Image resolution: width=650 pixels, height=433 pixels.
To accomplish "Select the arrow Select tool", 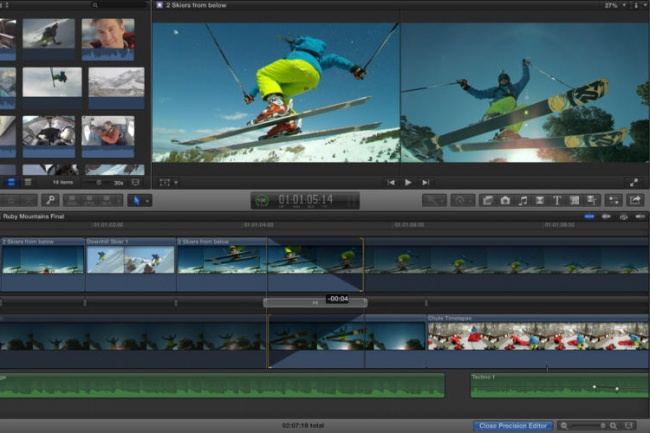I will [x=136, y=201].
